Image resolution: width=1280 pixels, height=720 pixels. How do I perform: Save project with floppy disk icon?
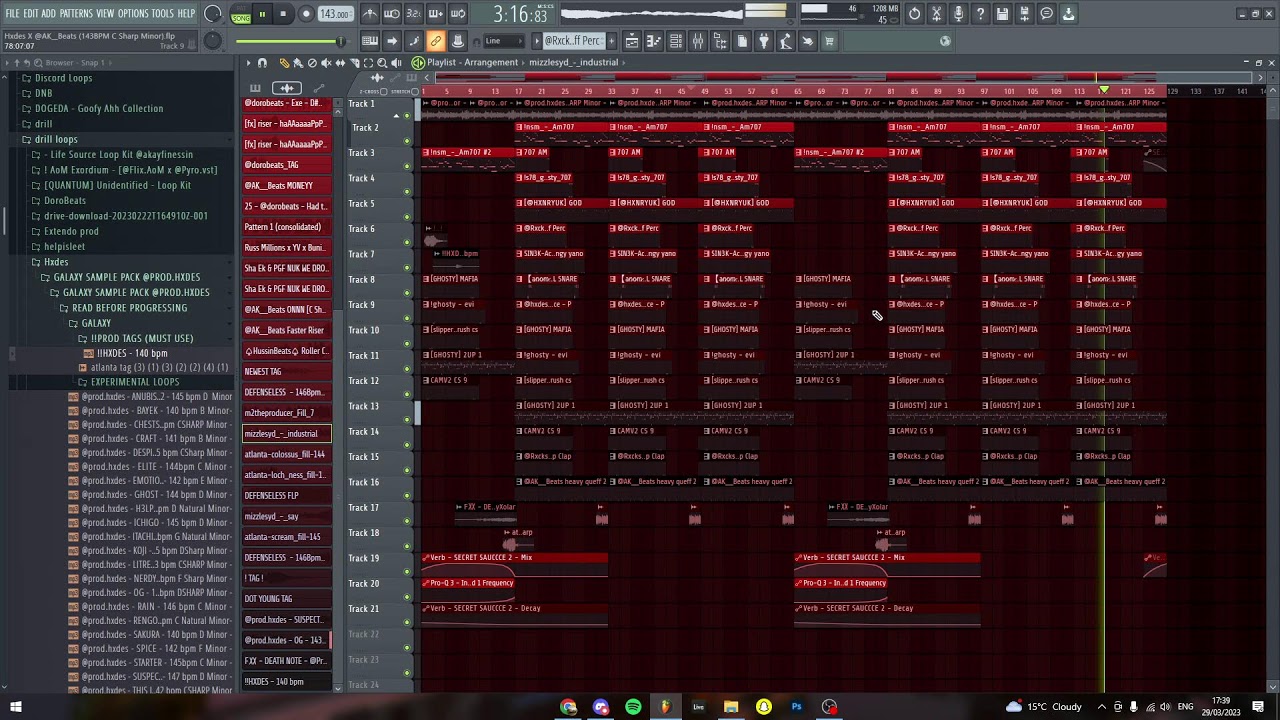click(1002, 14)
